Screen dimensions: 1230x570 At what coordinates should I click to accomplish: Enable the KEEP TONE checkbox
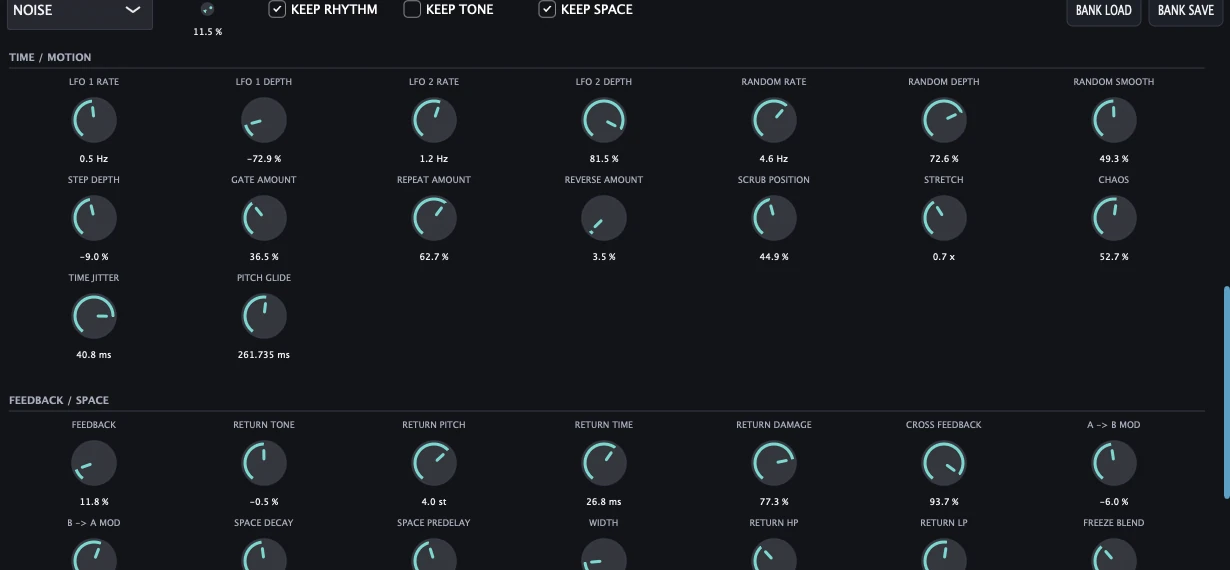[x=412, y=9]
